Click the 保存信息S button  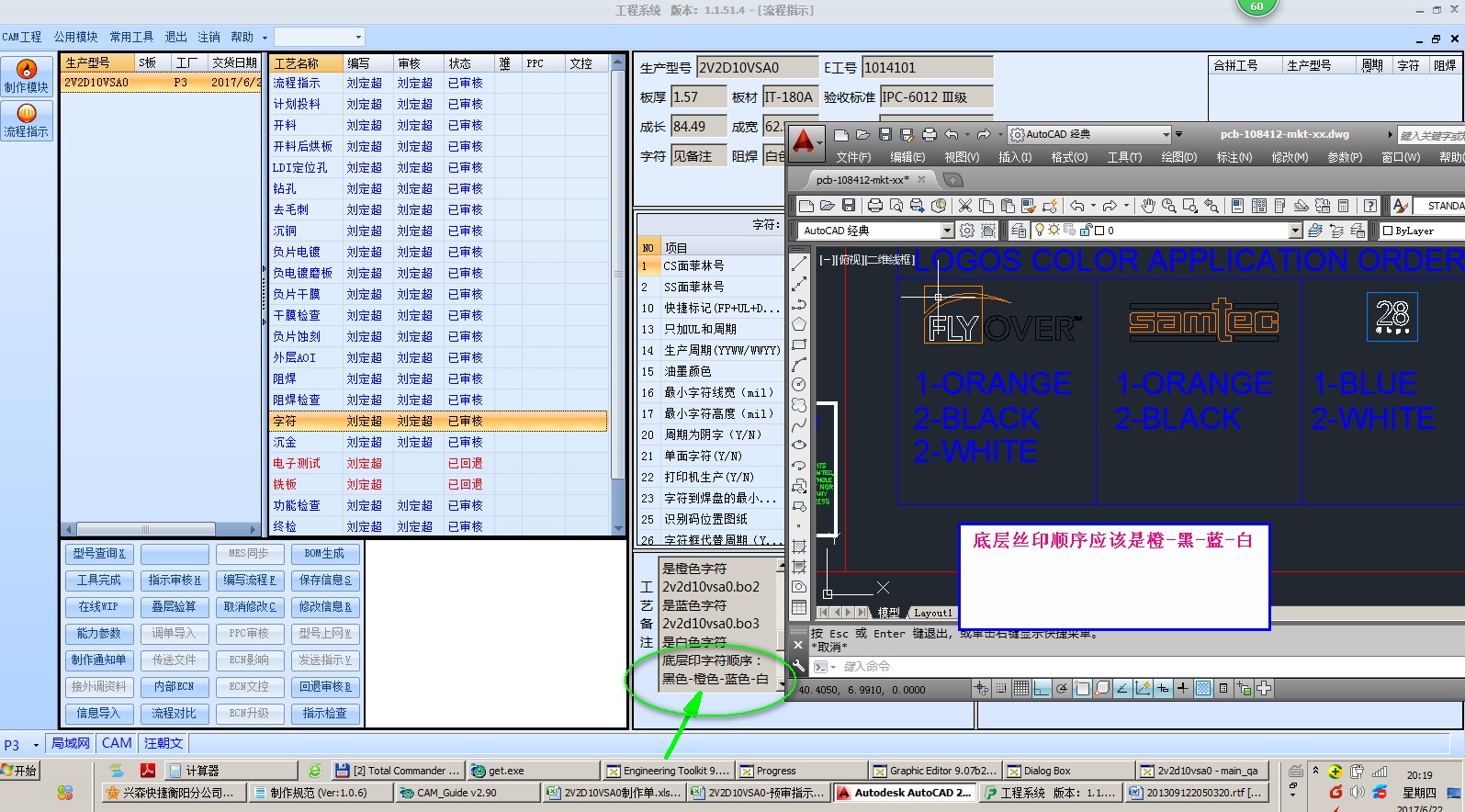pyautogui.click(x=324, y=580)
